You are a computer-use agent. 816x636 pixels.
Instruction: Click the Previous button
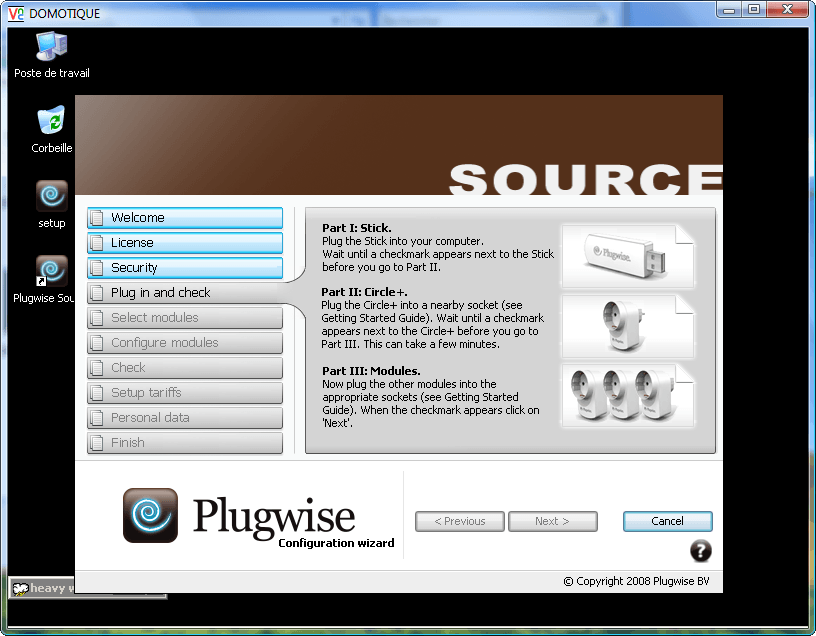(x=460, y=521)
